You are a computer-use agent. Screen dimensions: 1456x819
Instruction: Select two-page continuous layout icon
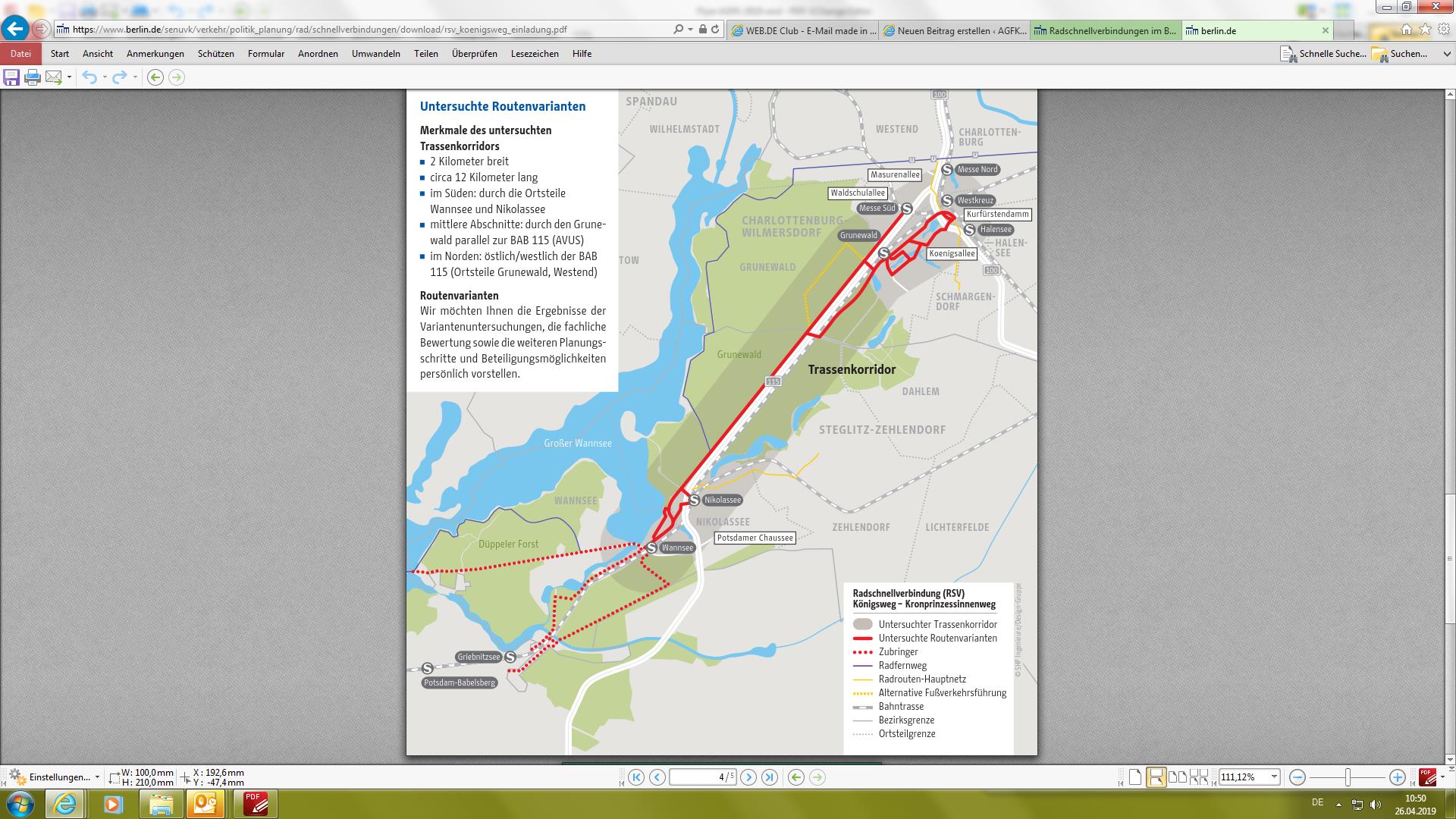[x=1199, y=777]
